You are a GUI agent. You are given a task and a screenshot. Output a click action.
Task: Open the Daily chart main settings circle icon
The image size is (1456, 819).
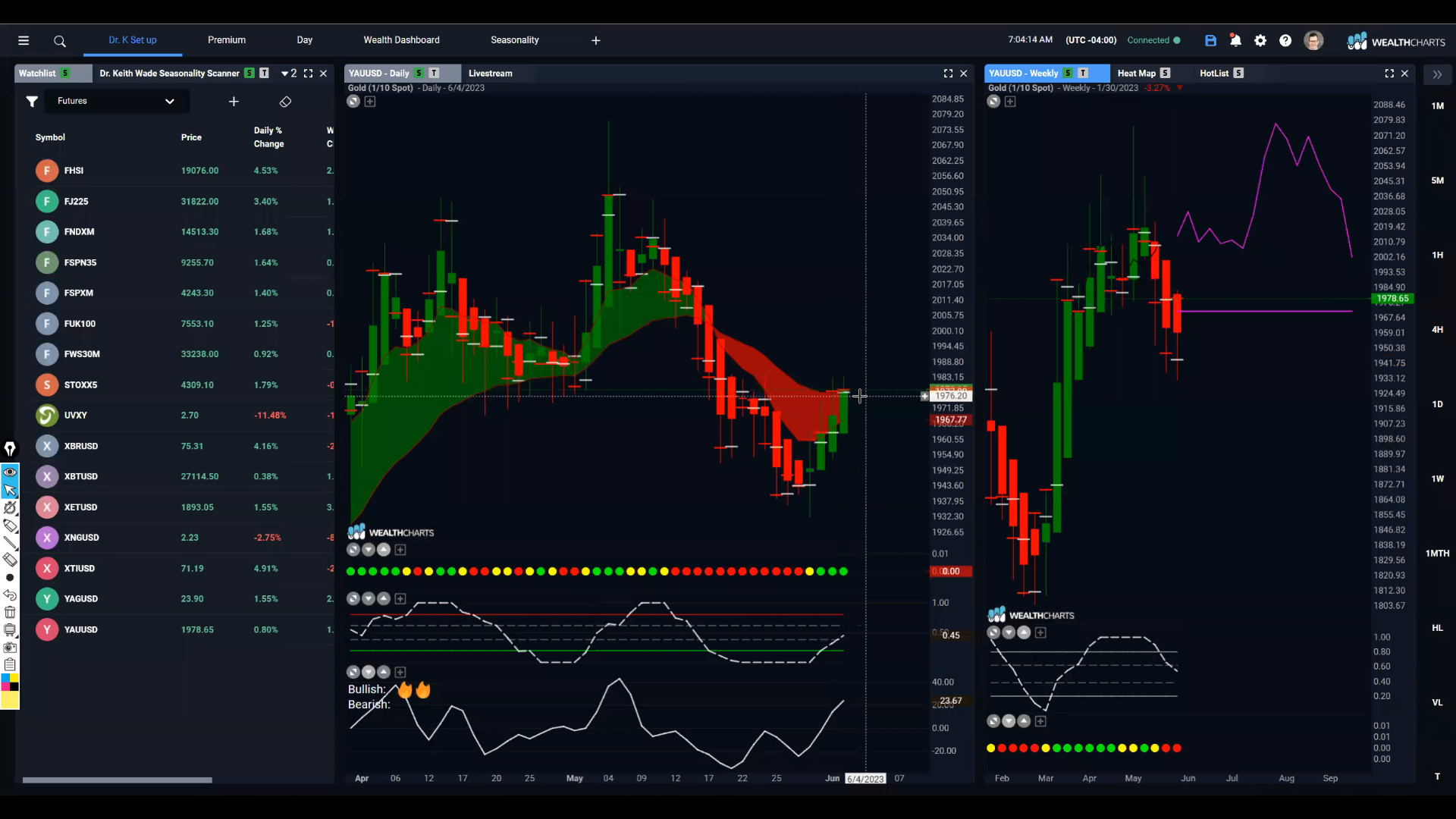click(353, 102)
